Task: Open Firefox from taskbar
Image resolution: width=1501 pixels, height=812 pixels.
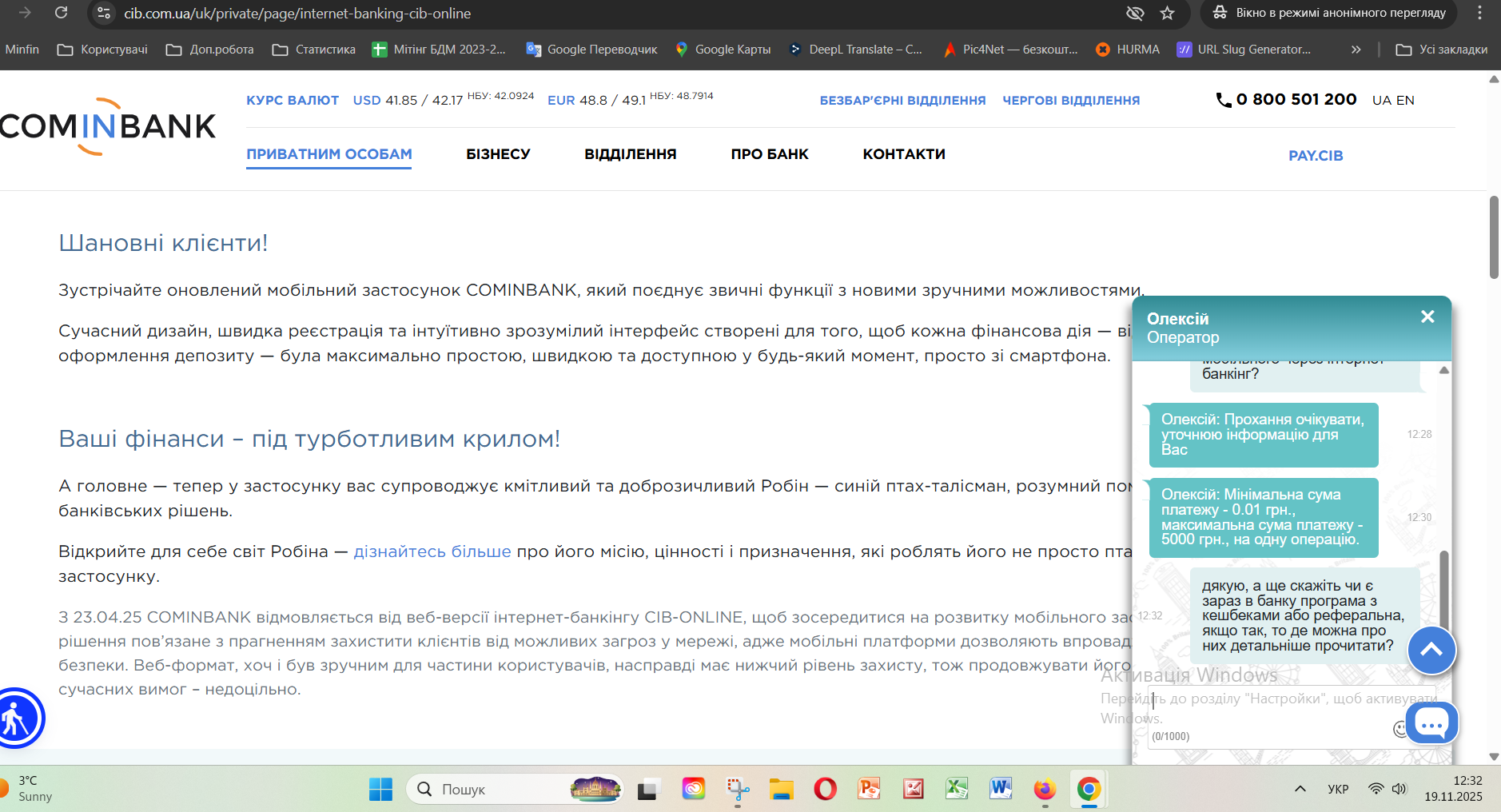Action: pyautogui.click(x=1045, y=790)
